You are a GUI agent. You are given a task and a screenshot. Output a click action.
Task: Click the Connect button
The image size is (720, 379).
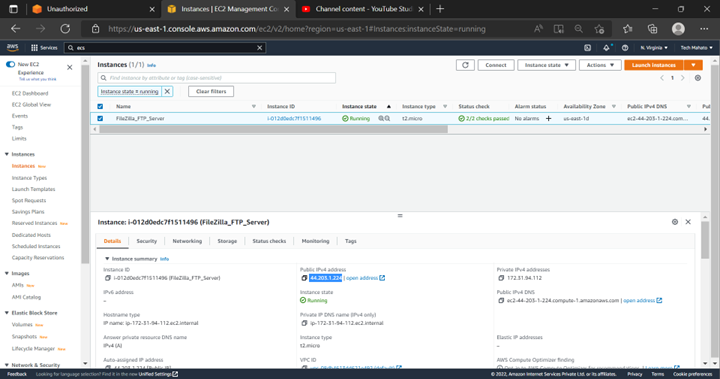pos(496,65)
